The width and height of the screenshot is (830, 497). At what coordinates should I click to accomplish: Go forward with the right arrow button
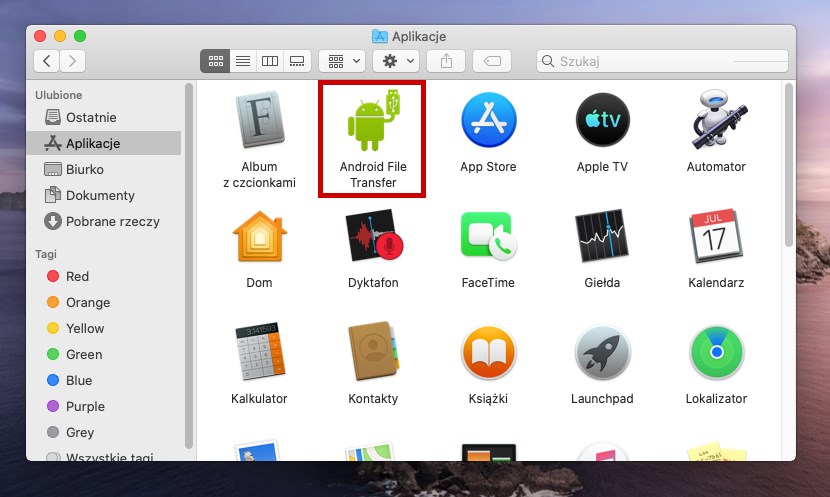73,61
